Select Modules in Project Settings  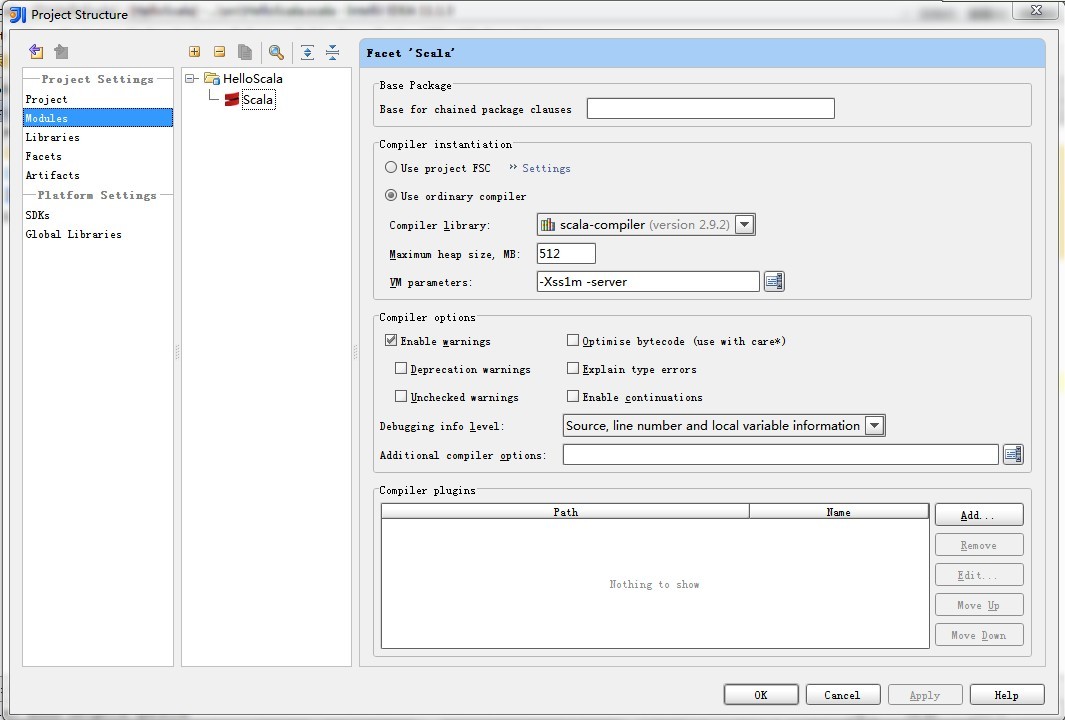click(x=98, y=118)
